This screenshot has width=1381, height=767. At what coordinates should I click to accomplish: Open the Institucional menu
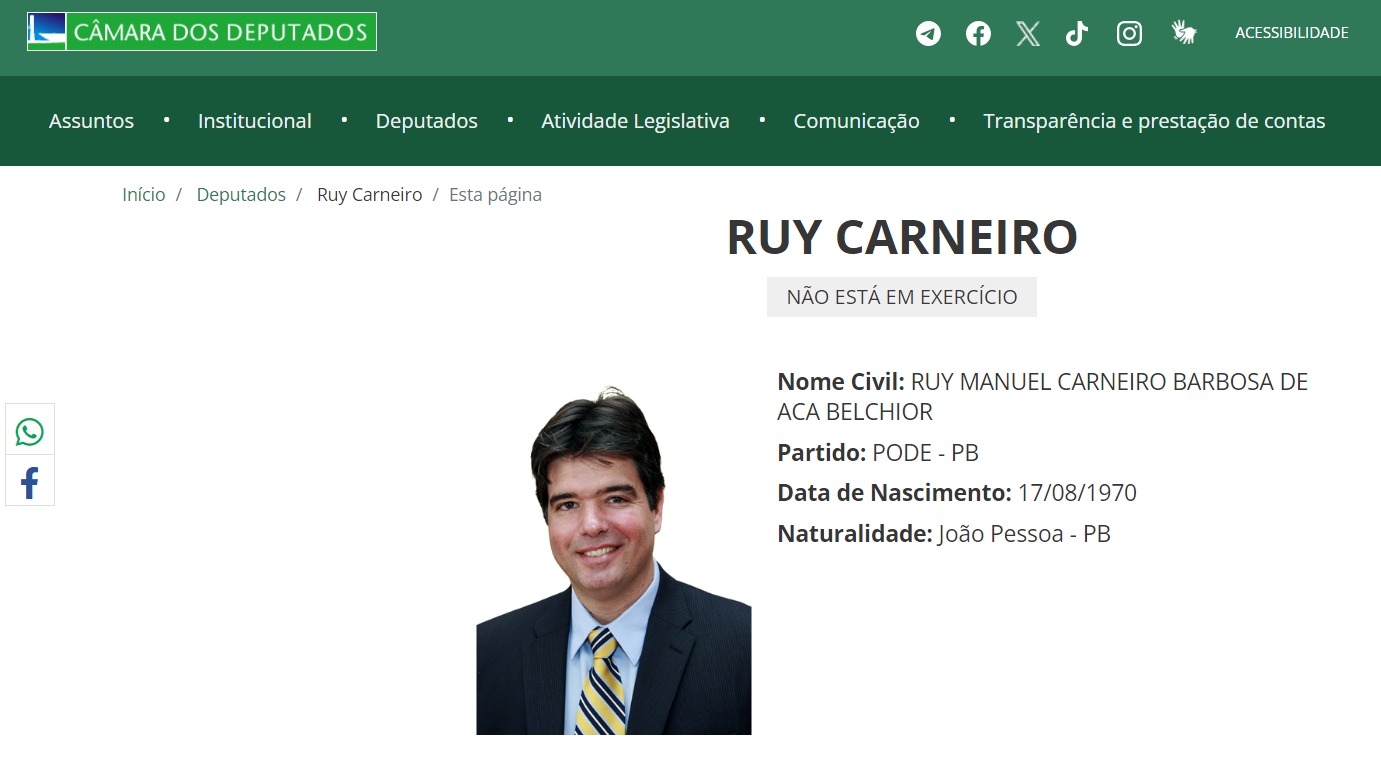point(255,121)
